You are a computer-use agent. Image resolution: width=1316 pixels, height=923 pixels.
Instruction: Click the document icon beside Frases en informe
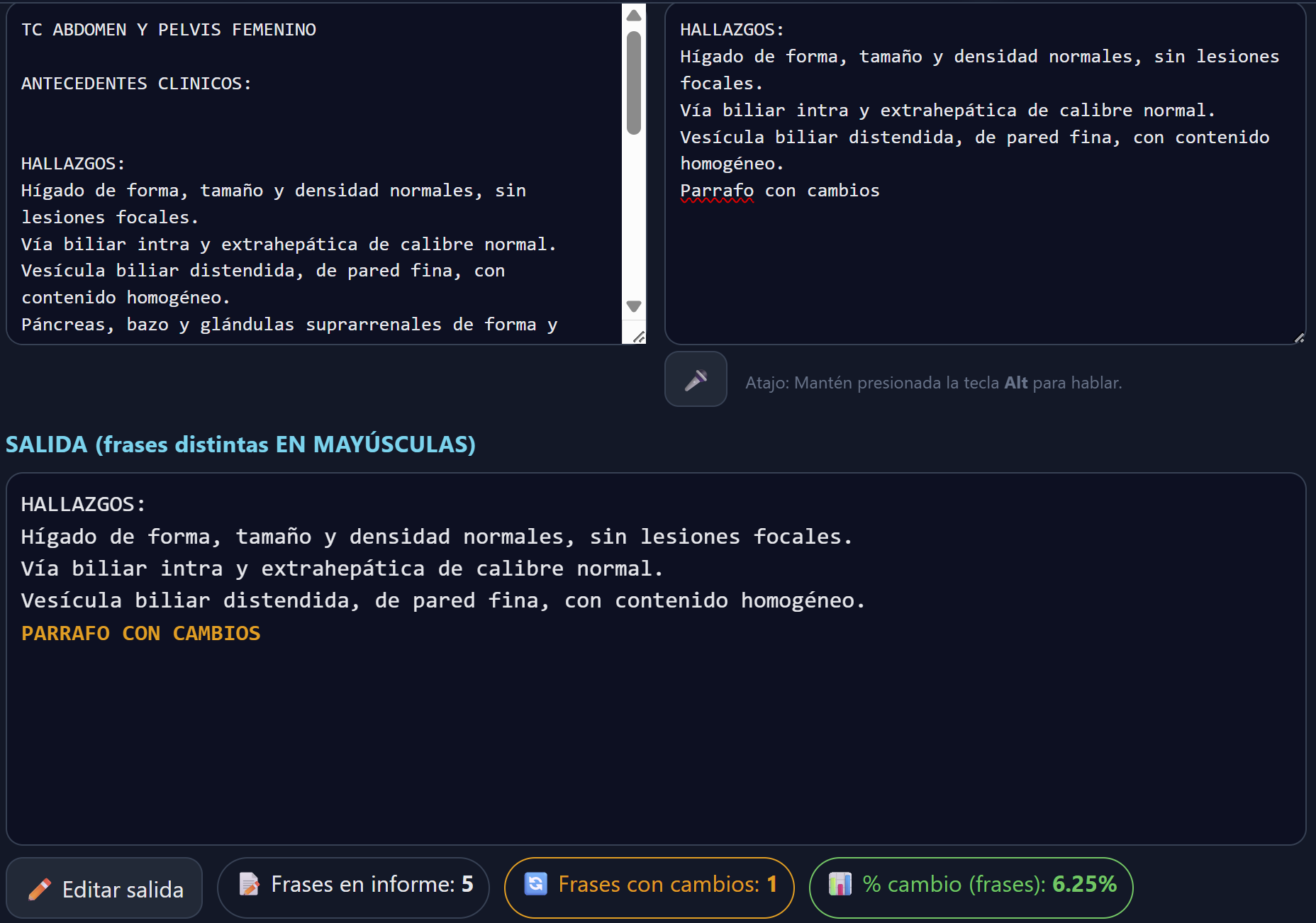click(249, 884)
